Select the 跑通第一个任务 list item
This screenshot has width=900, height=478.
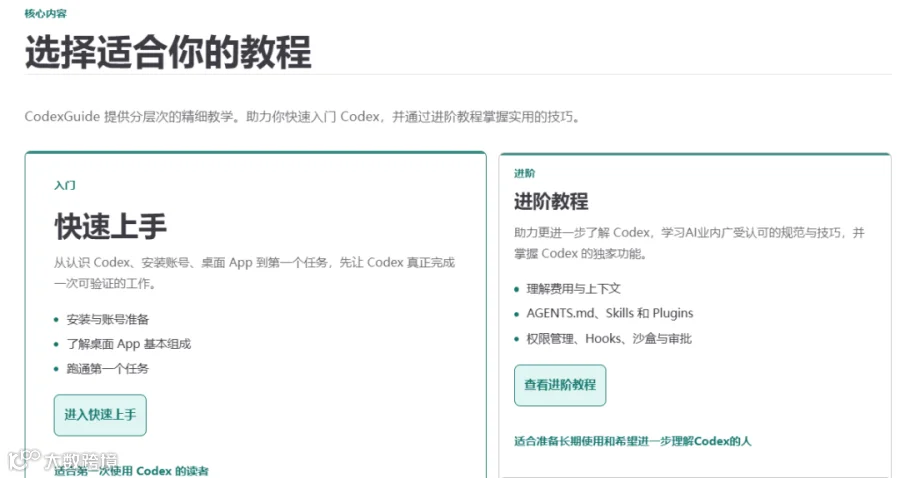click(x=107, y=368)
